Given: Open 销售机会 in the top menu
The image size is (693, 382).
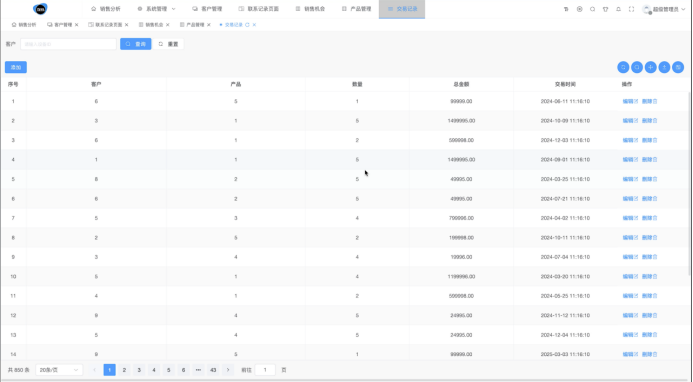Looking at the screenshot, I should point(310,9).
